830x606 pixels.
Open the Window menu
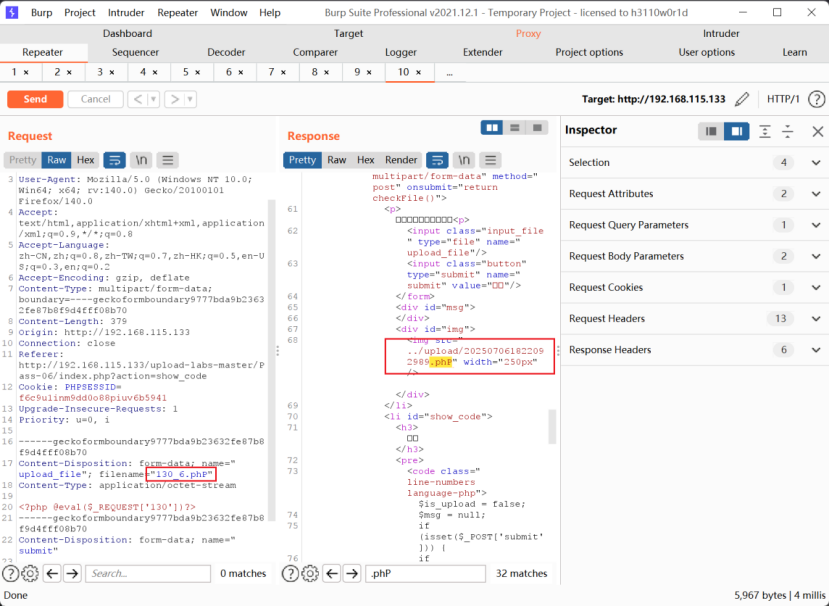point(229,12)
